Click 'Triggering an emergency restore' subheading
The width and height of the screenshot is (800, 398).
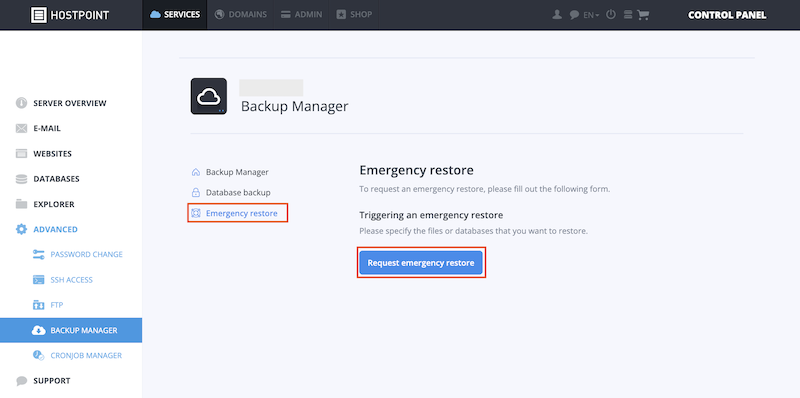tap(431, 215)
